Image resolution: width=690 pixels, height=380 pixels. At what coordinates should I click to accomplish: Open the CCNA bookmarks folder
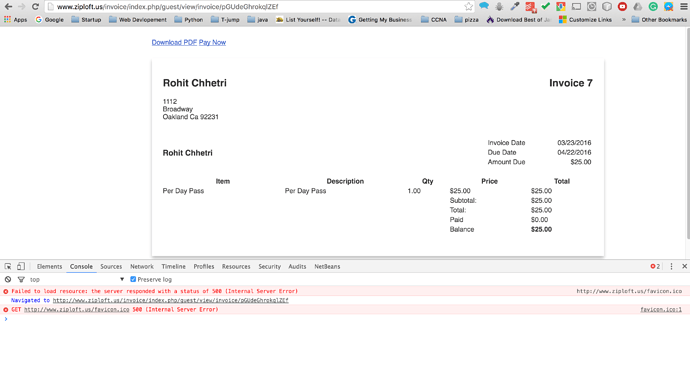434,20
